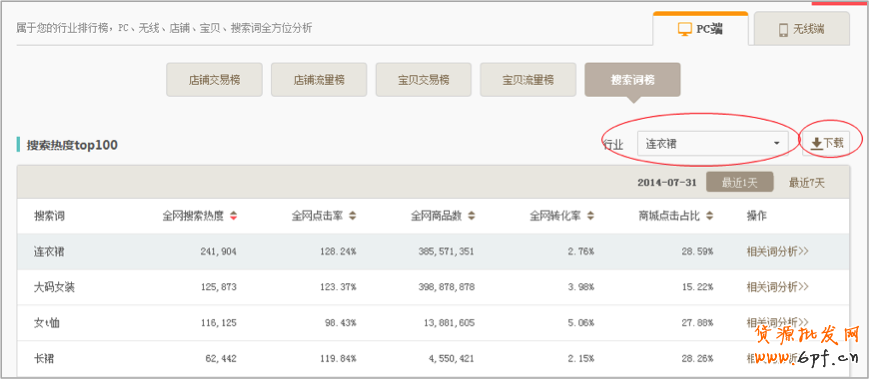Sort by 商城点击占比 column arrows
Screen dimensions: 869x379
tap(709, 216)
